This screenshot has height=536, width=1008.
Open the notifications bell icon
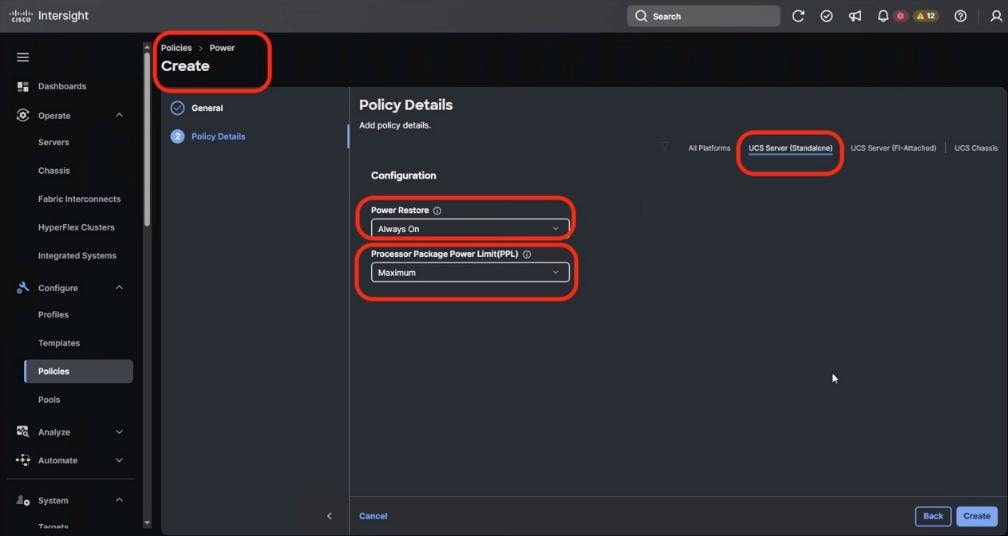pos(883,16)
